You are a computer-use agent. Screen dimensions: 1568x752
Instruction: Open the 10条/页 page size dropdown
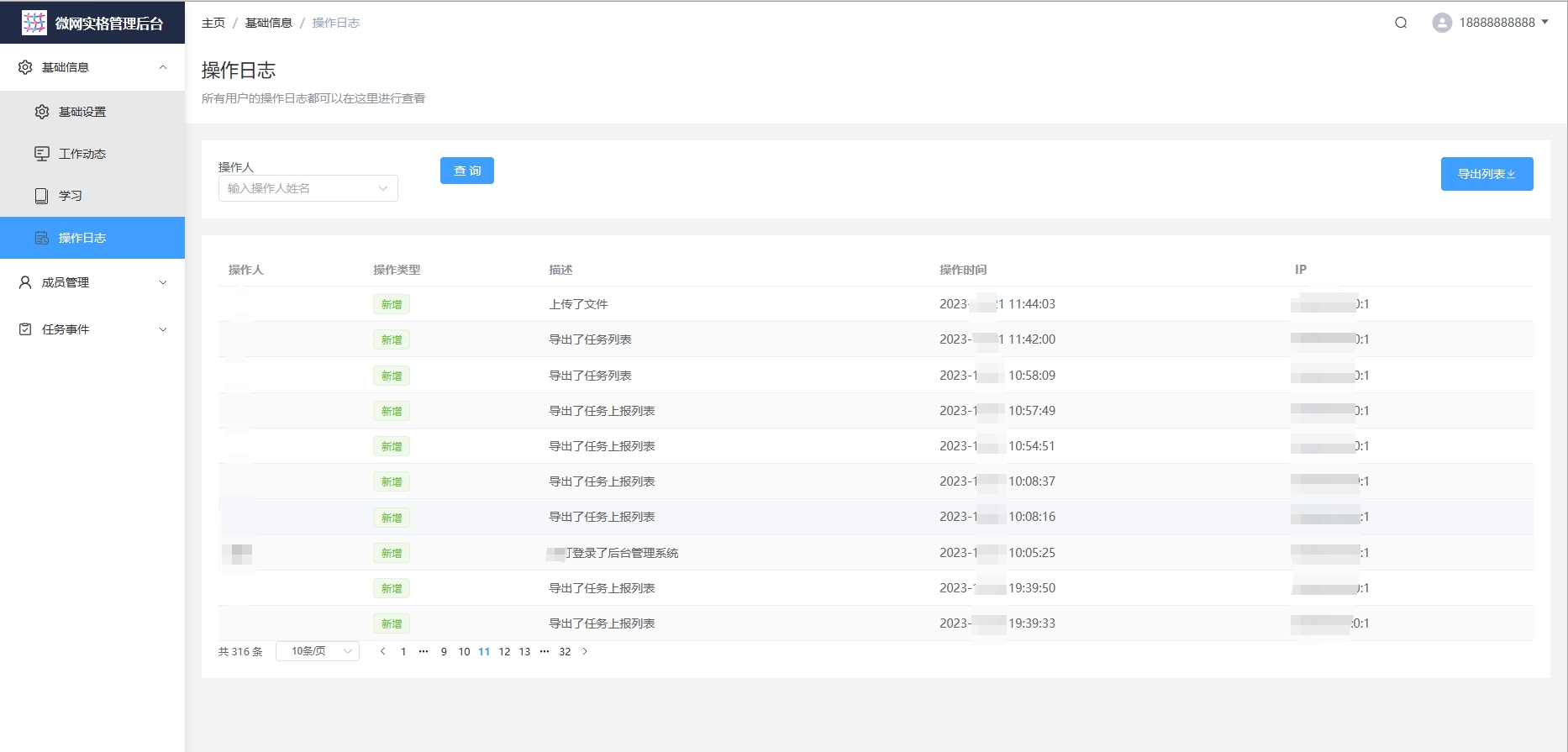click(x=318, y=651)
